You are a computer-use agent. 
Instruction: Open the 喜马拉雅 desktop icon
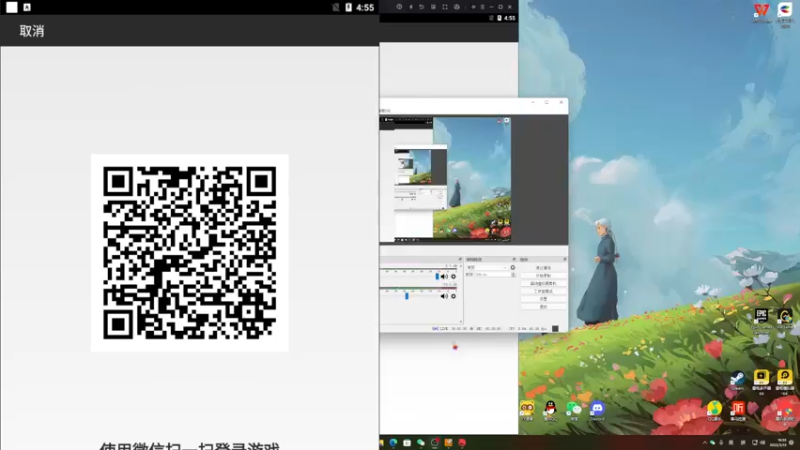(738, 411)
